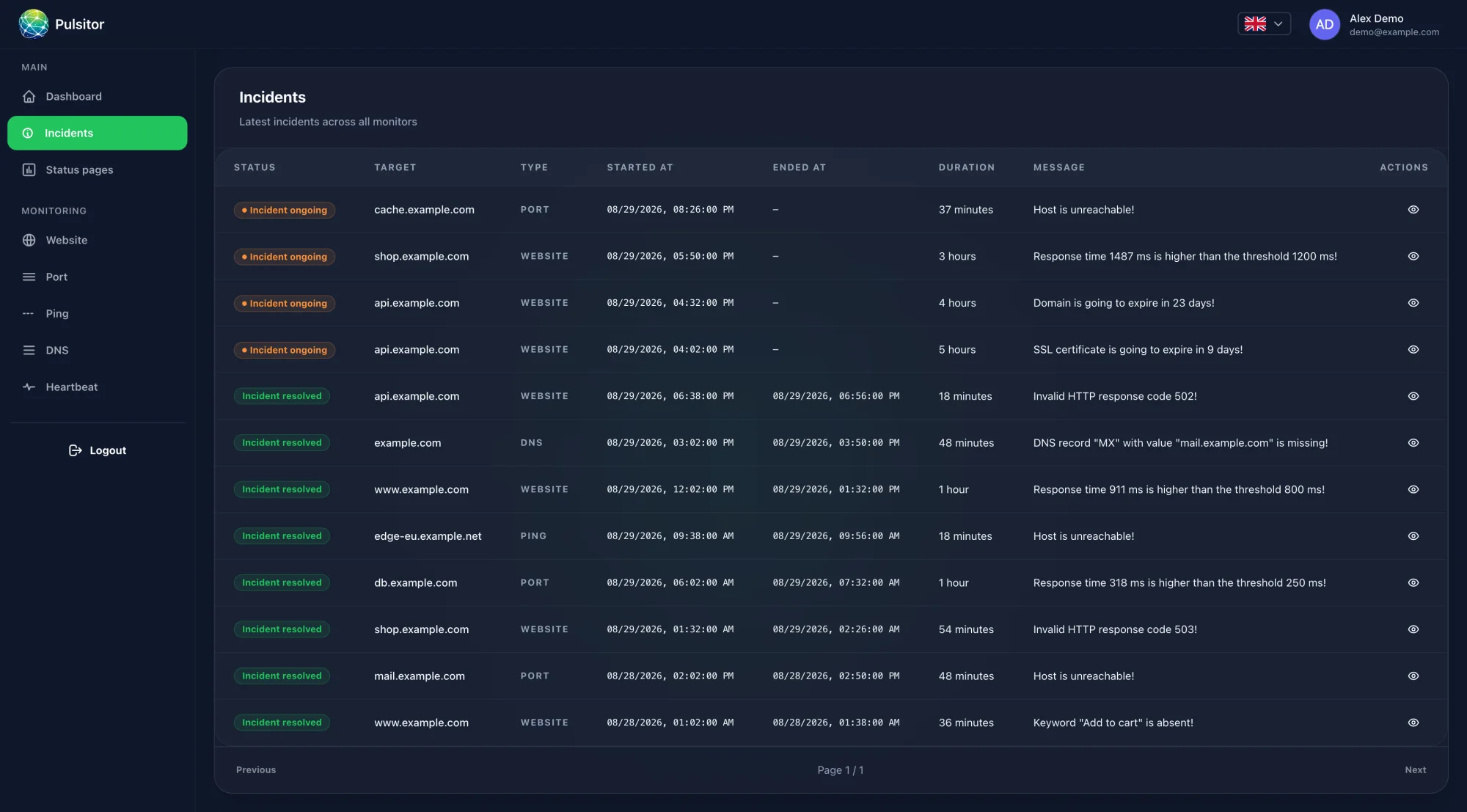View cache.example.com incident details eye icon
The height and width of the screenshot is (812, 1467).
click(1413, 210)
